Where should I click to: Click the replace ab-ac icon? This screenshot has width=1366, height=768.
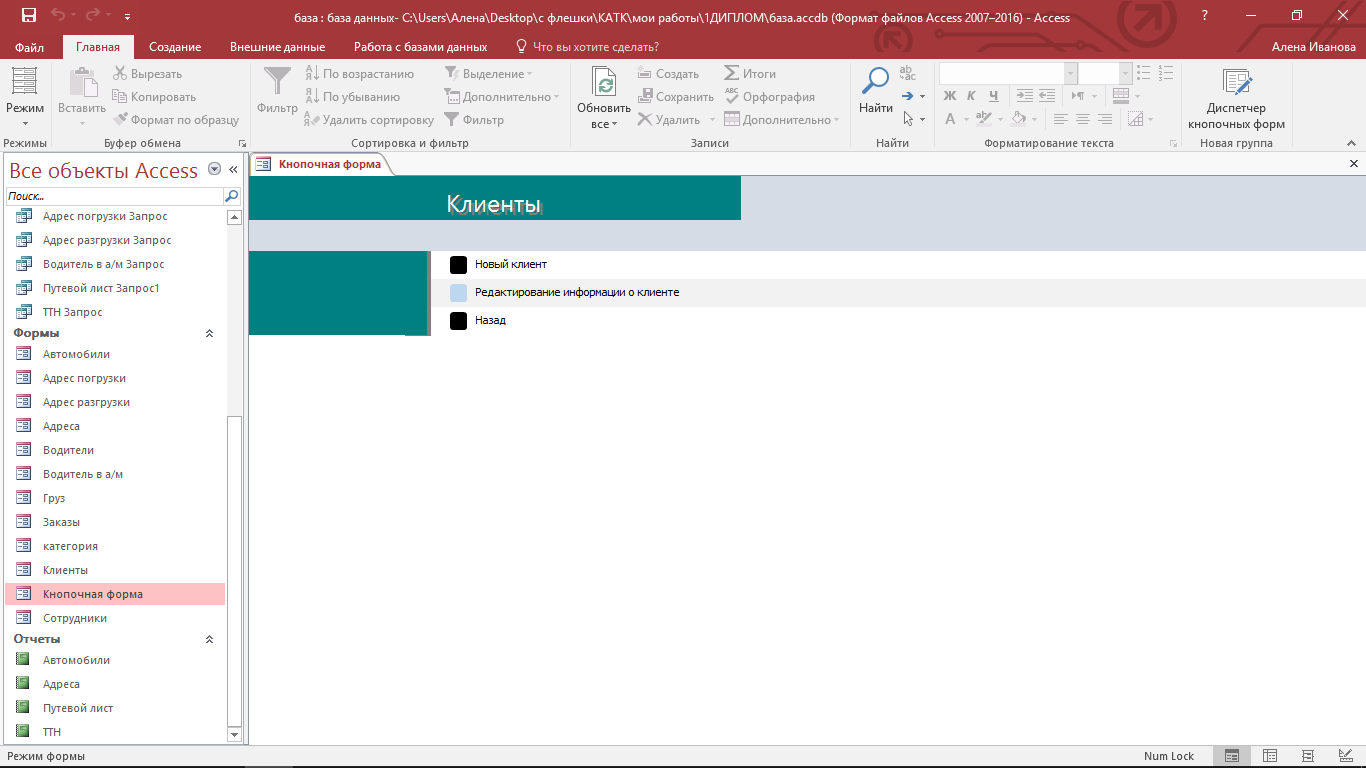(x=908, y=73)
